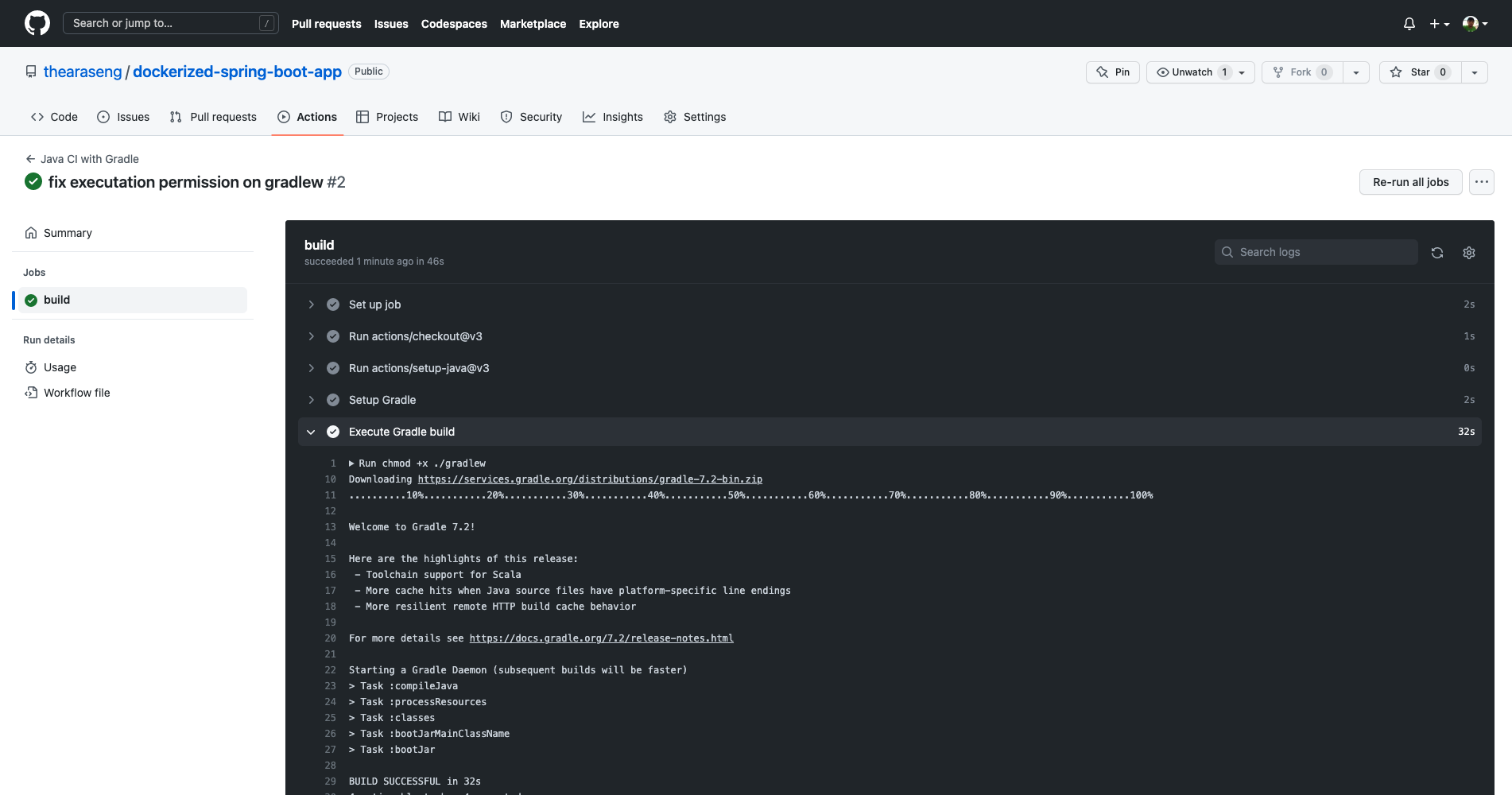This screenshot has width=1512, height=795.
Task: Open the workflow run three-dots menu
Action: point(1482,182)
